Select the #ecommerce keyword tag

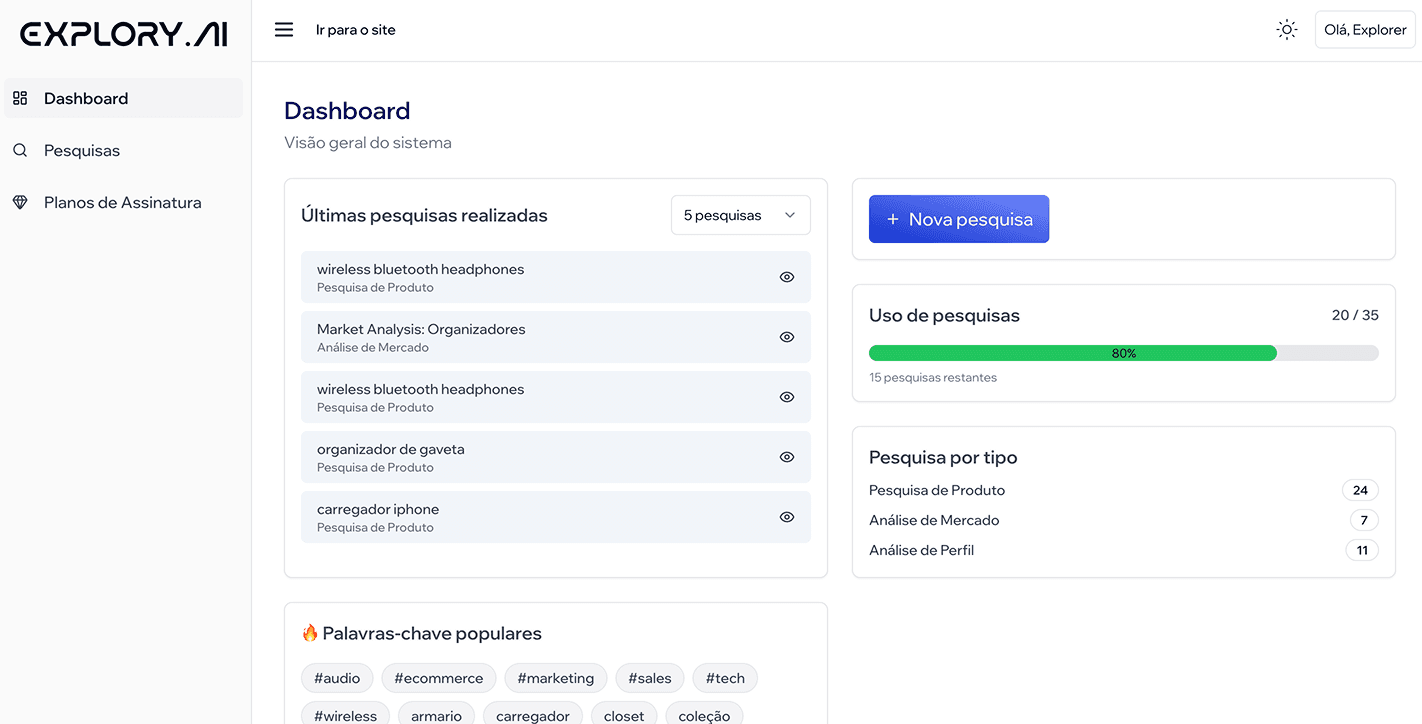438,678
